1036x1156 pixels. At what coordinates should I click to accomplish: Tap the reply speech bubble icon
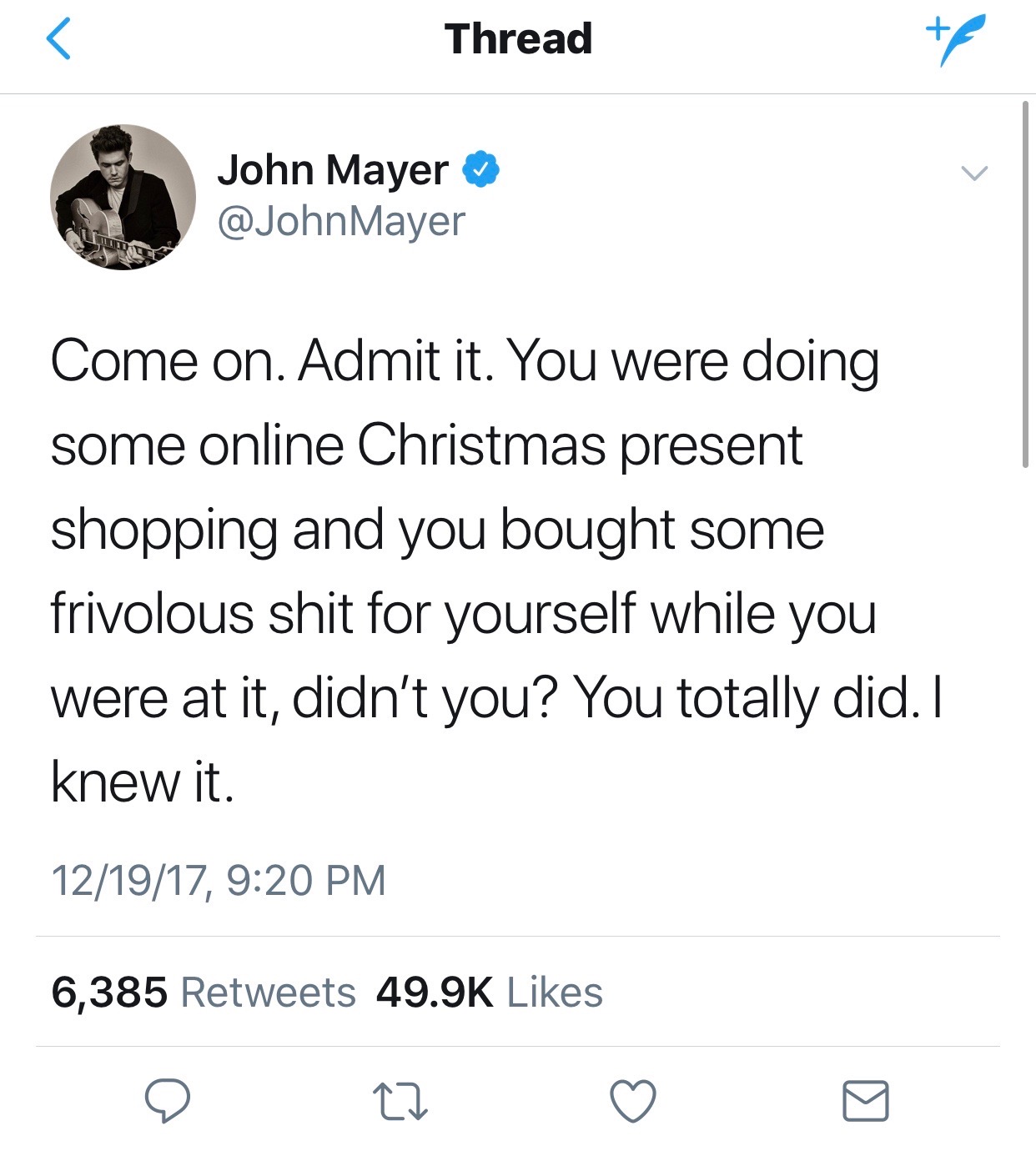tap(168, 1101)
